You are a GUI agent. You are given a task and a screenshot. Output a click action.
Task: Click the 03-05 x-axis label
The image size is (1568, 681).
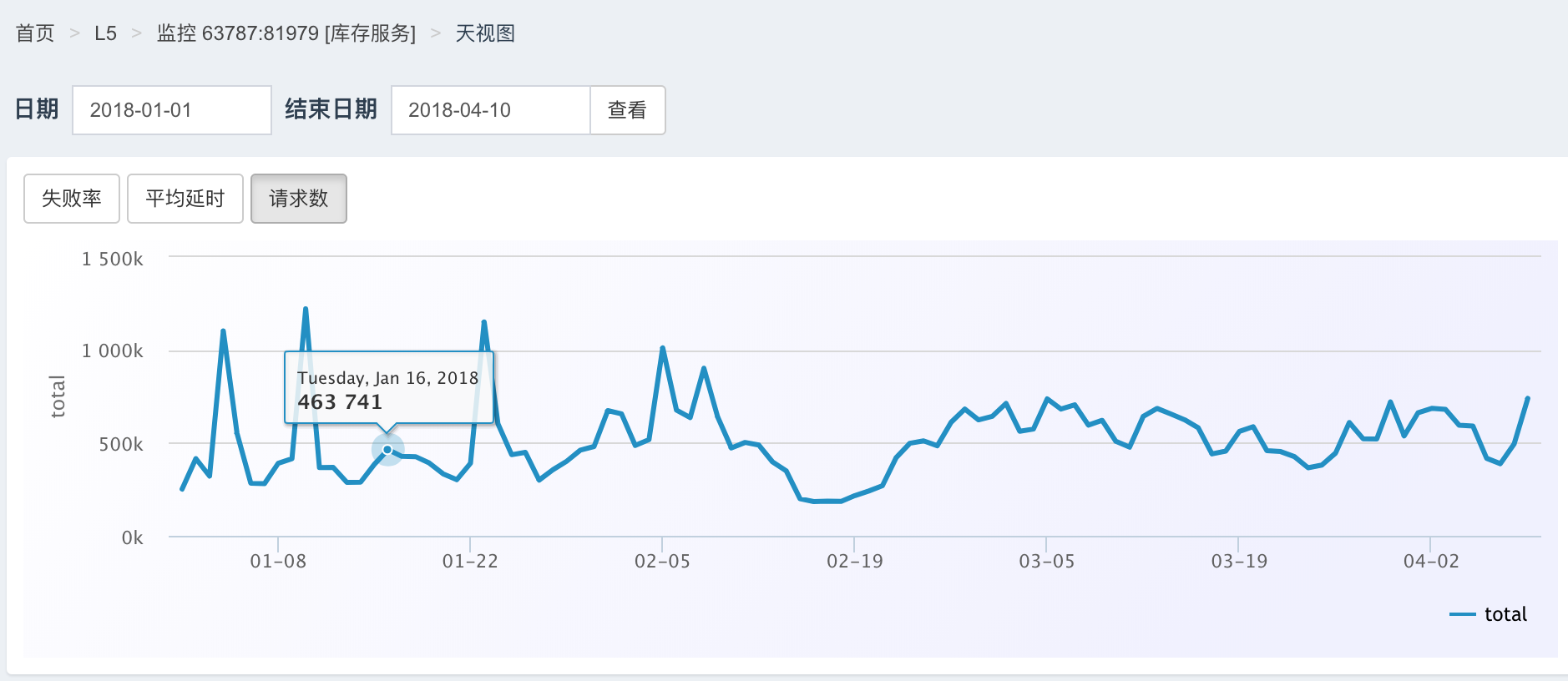point(1046,561)
